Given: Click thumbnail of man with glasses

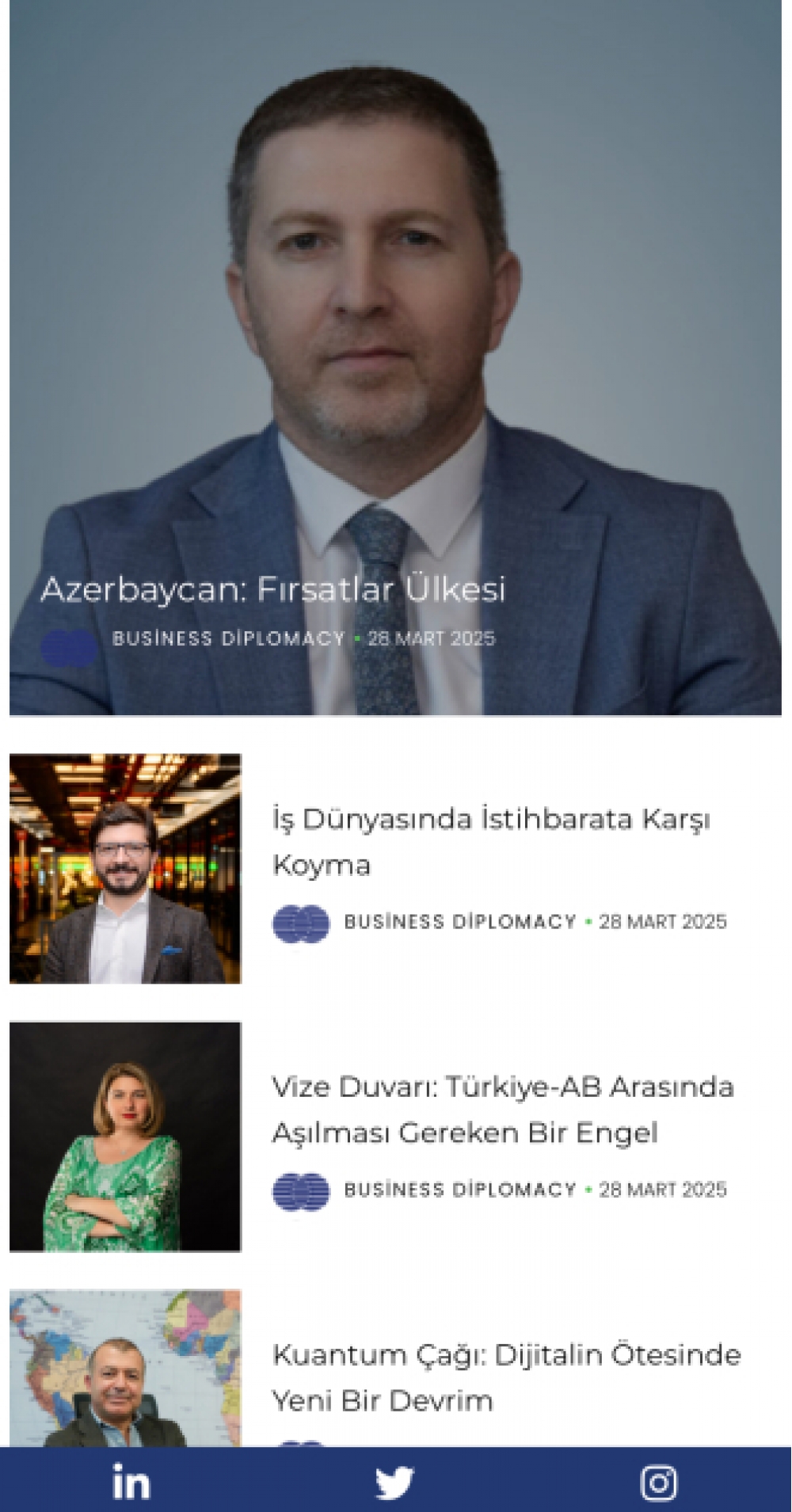Looking at the screenshot, I should coord(125,868).
